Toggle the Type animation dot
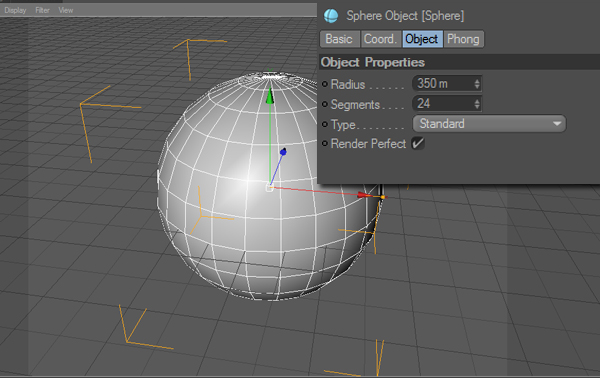 point(325,124)
